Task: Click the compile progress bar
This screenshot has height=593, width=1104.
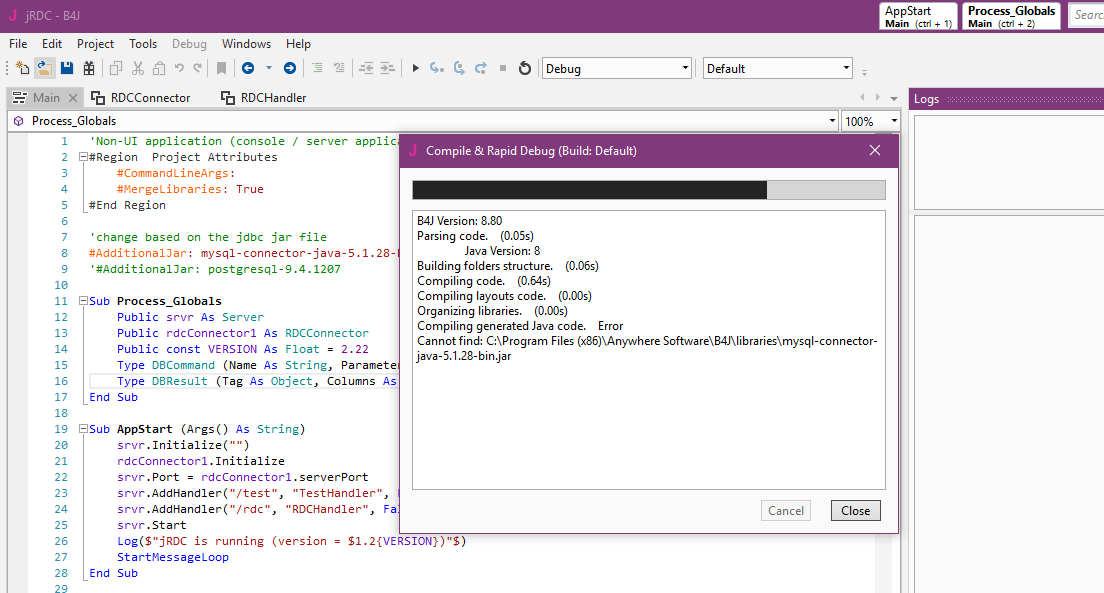Action: pyautogui.click(x=648, y=190)
